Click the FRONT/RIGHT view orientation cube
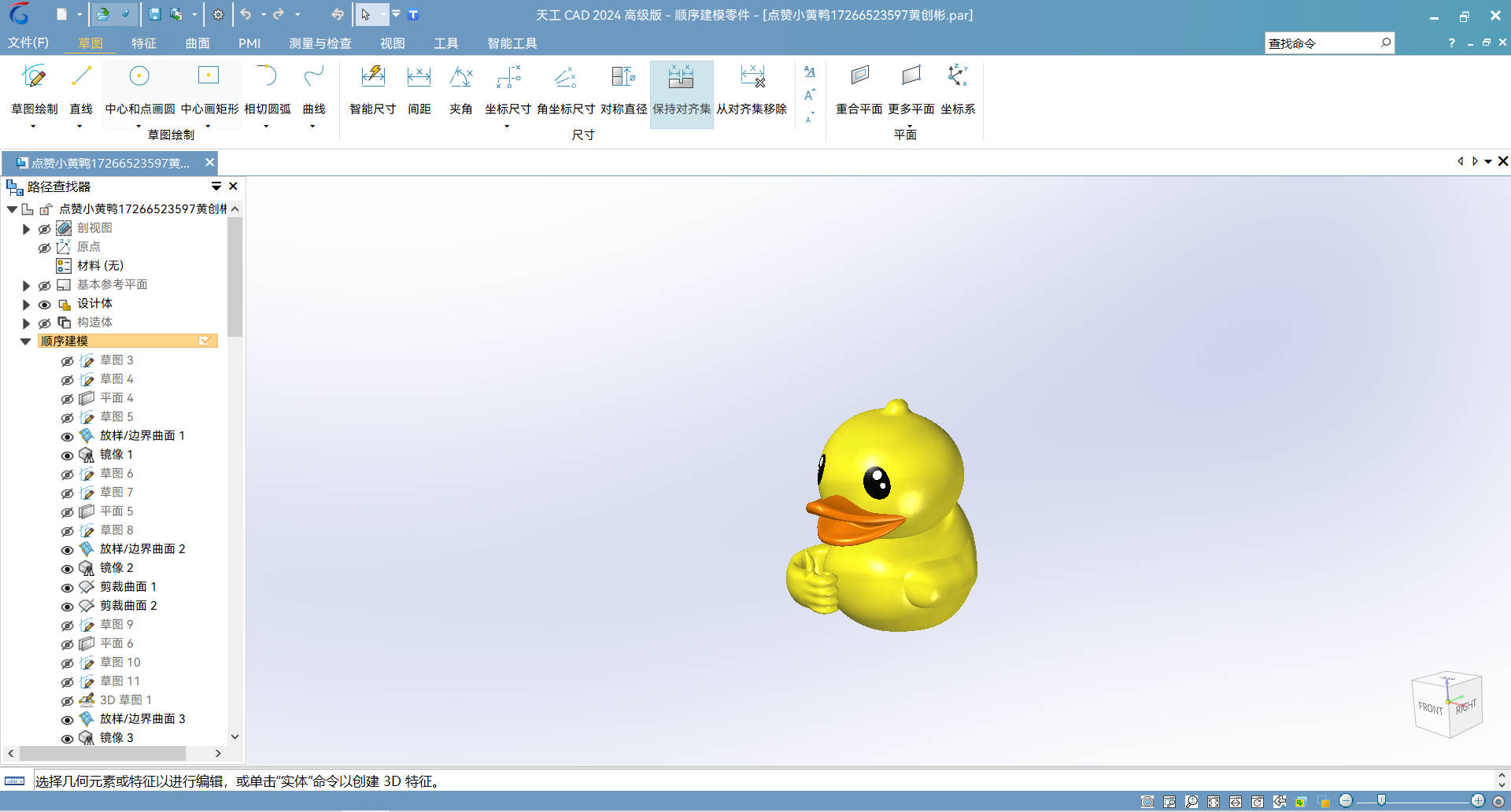The height and width of the screenshot is (812, 1511). tap(1447, 704)
